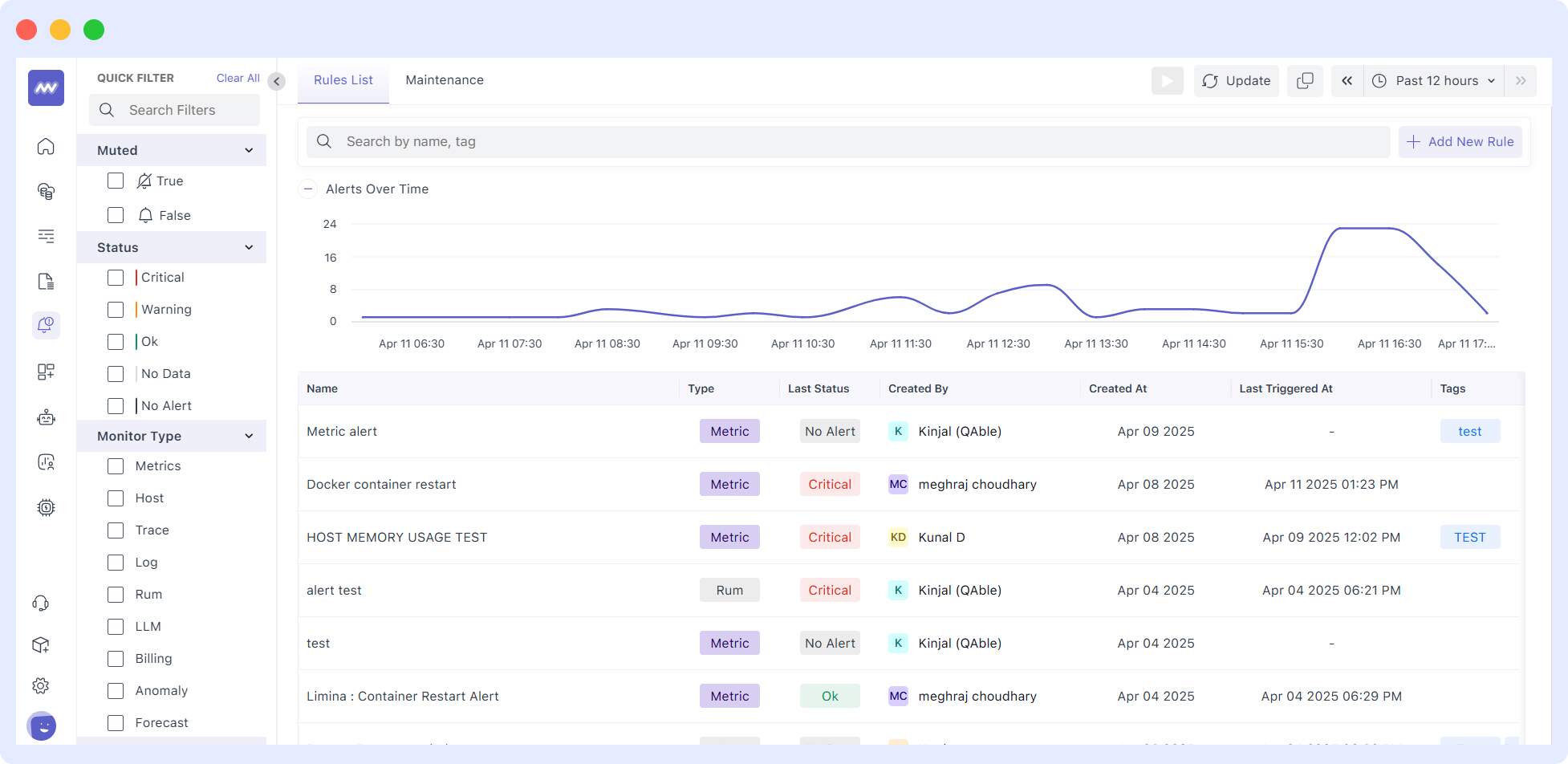This screenshot has height=764, width=1568.
Task: Select the Rules List tab
Action: 343,80
